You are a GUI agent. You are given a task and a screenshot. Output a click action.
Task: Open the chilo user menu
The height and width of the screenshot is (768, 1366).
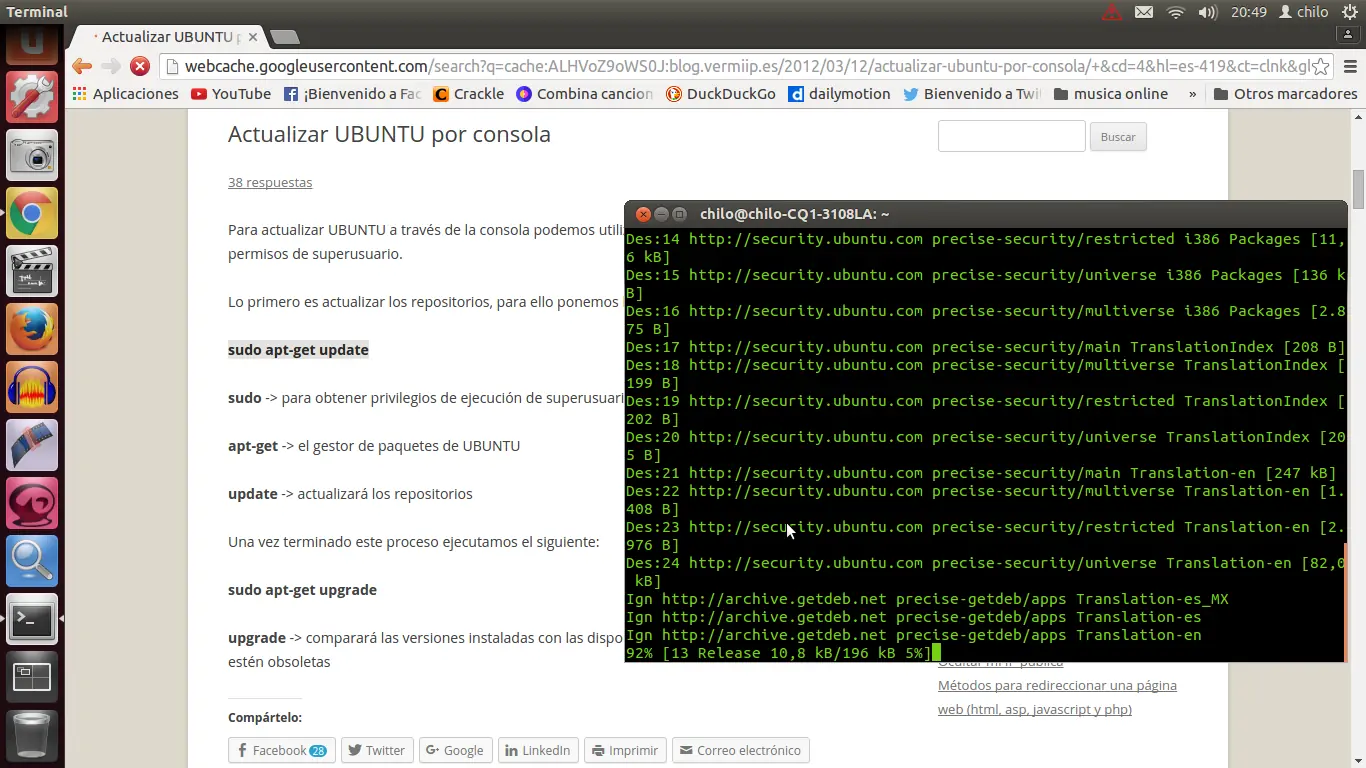pos(1303,12)
